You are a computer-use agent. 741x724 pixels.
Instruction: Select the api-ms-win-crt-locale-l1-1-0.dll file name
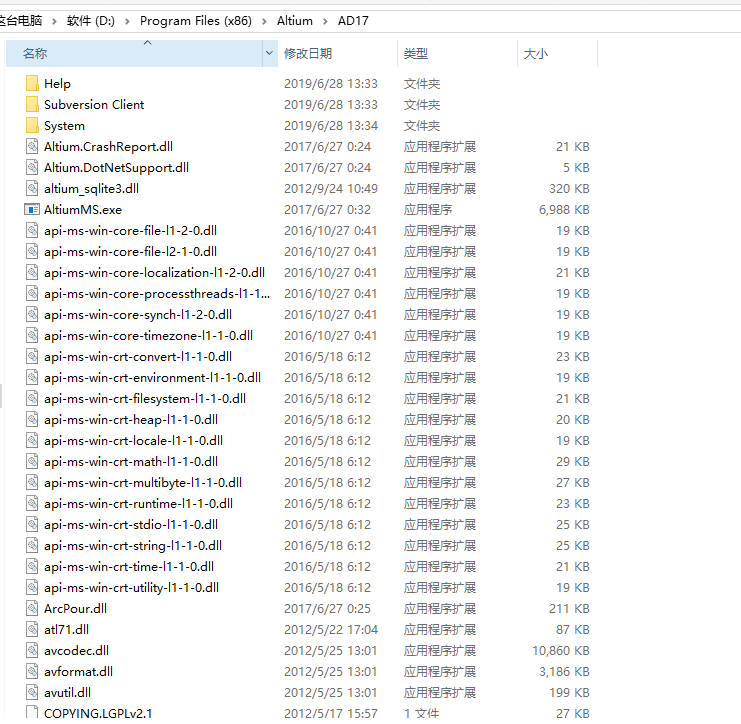click(x=133, y=440)
